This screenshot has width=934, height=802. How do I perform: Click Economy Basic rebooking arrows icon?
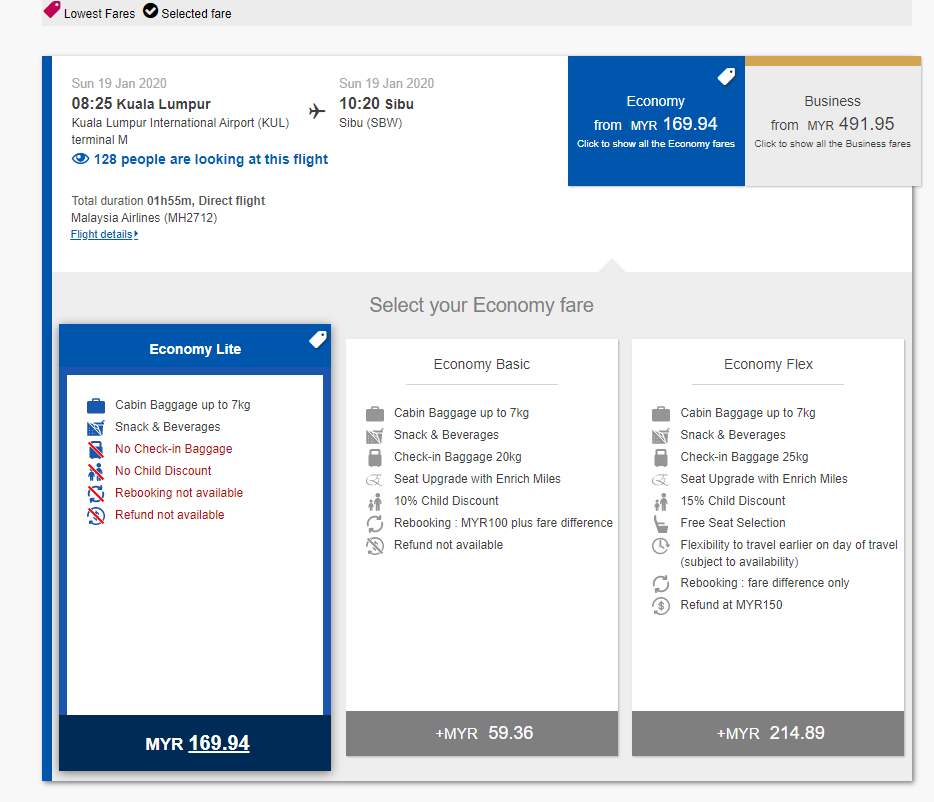(x=375, y=523)
